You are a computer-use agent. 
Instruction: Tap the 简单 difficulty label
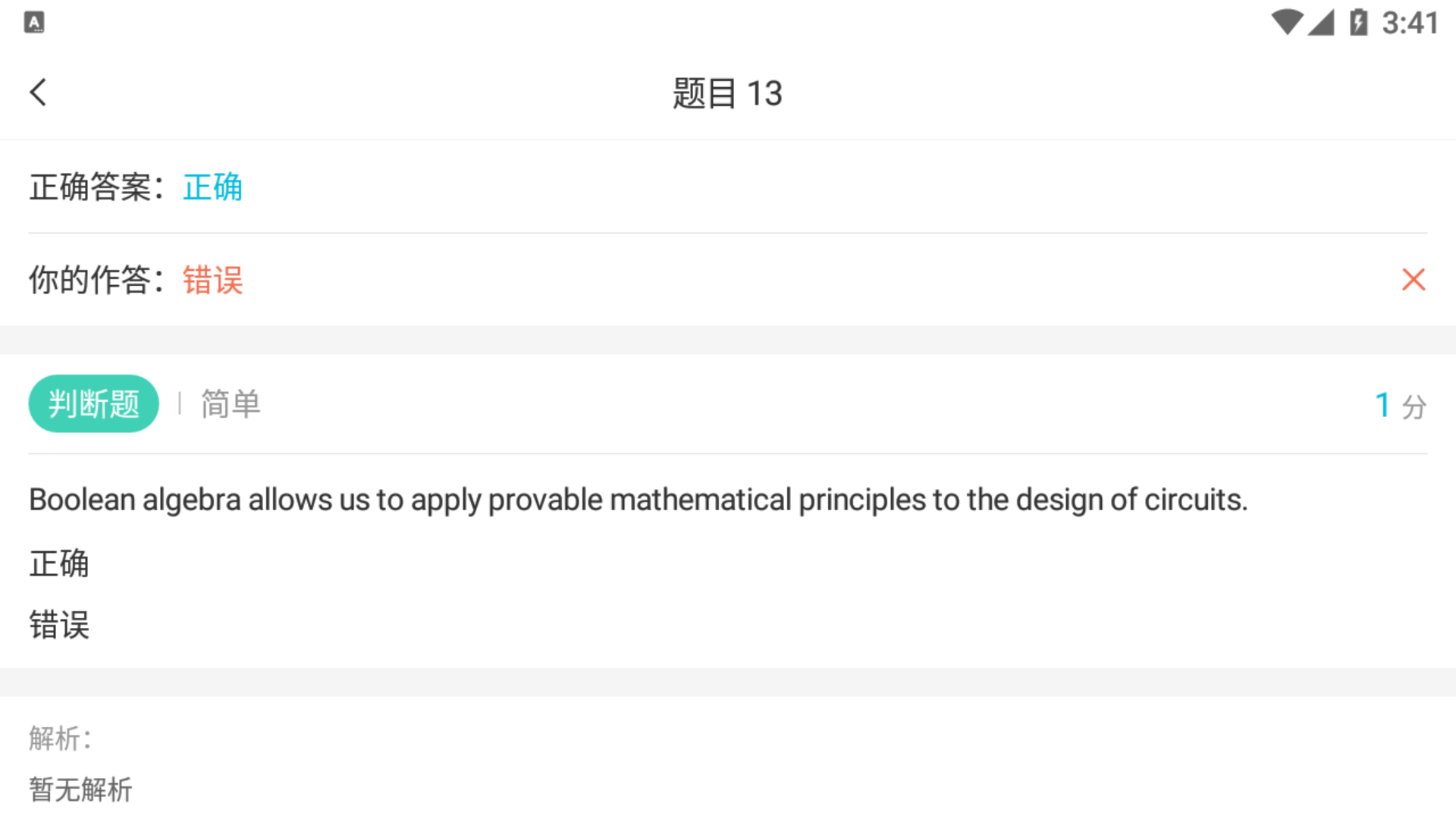pyautogui.click(x=231, y=403)
